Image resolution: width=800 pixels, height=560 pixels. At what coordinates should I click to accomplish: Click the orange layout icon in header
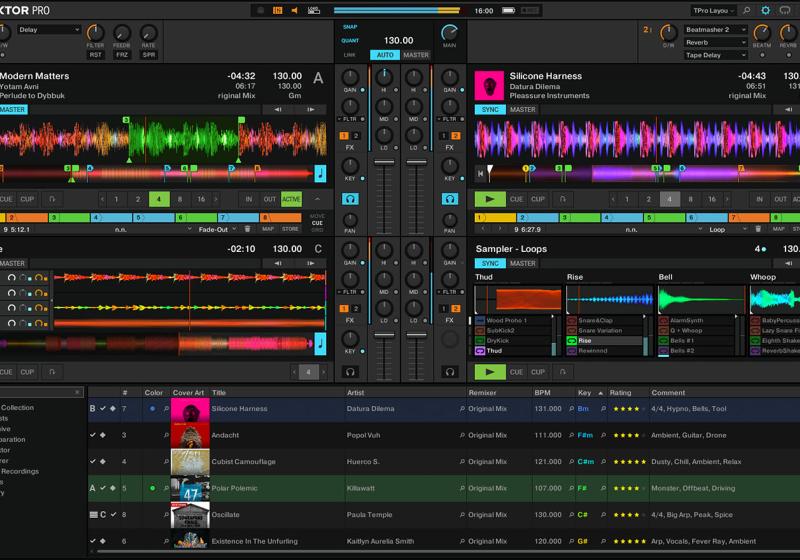click(278, 10)
